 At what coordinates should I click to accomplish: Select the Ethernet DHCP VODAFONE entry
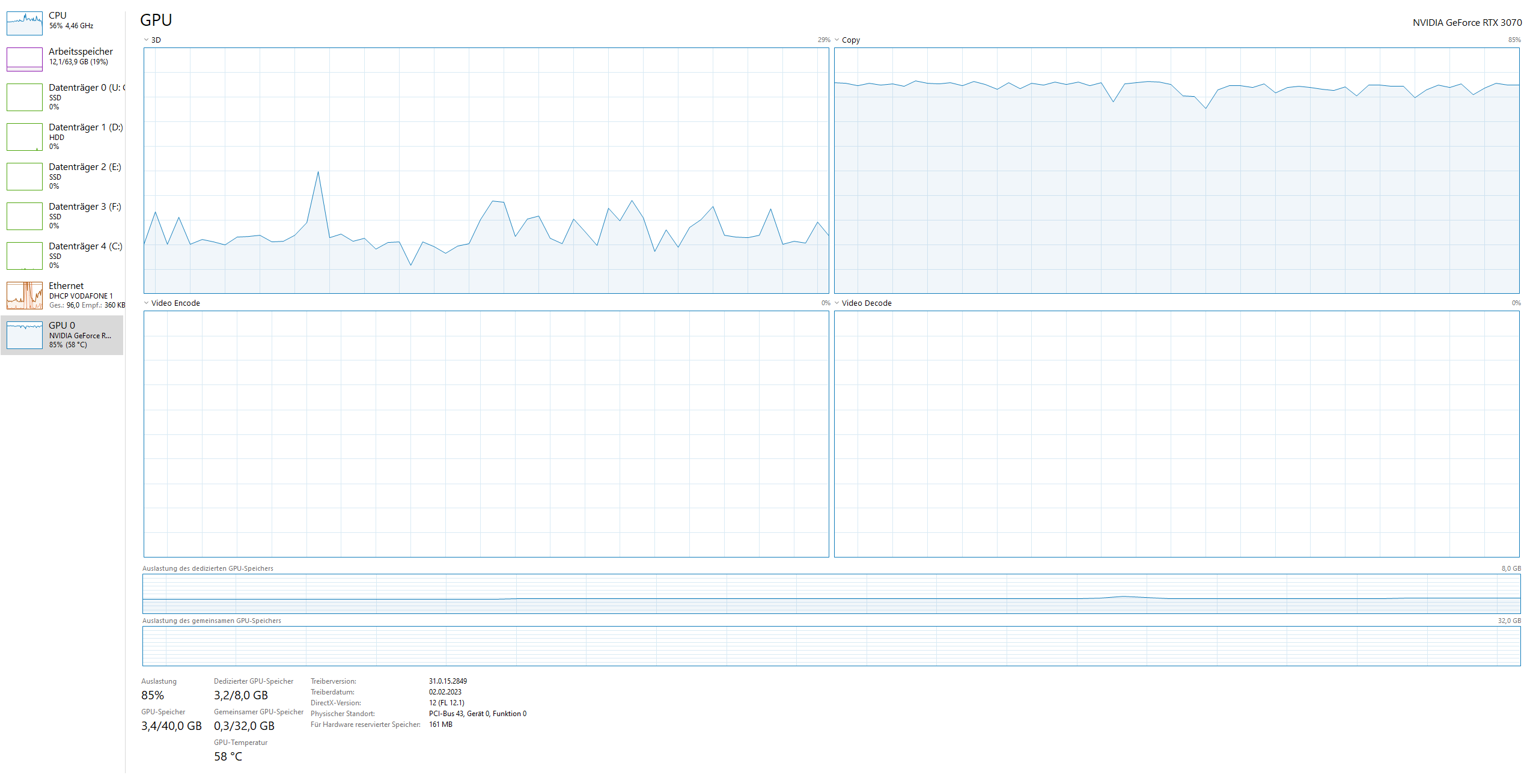point(81,296)
